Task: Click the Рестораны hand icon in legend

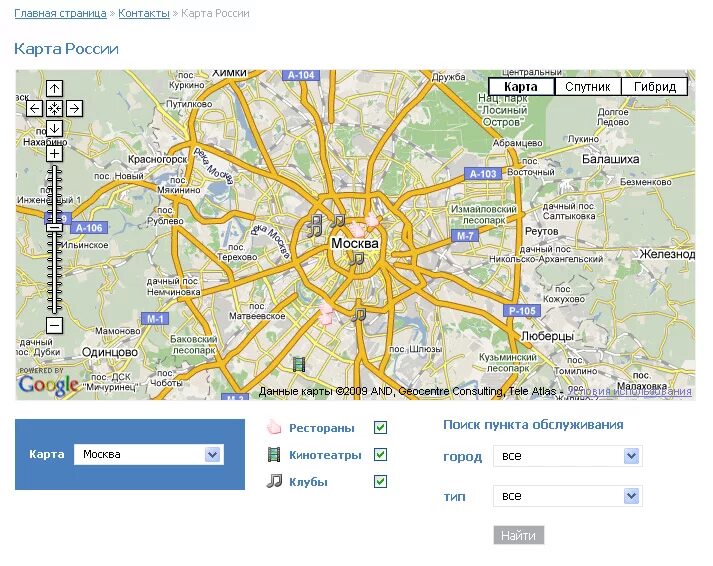Action: coord(274,427)
